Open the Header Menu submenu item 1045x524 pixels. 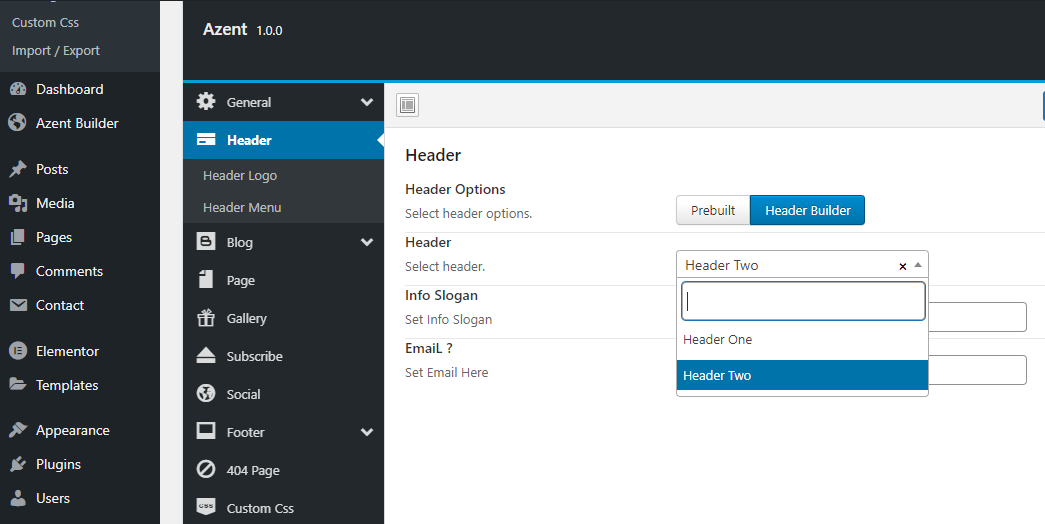click(242, 207)
